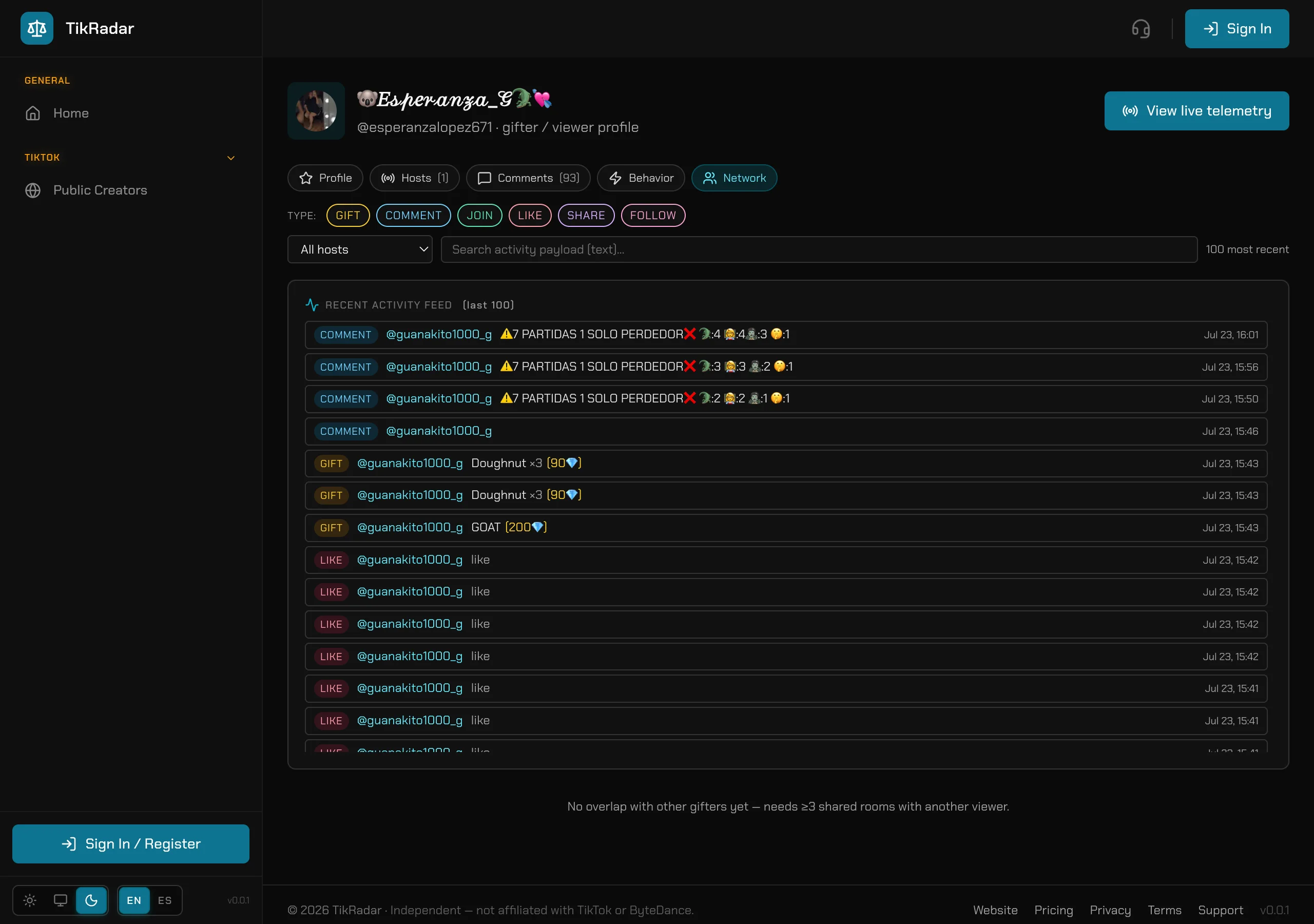Click the 'Jul 23, 15:46' timestamp

point(1230,431)
